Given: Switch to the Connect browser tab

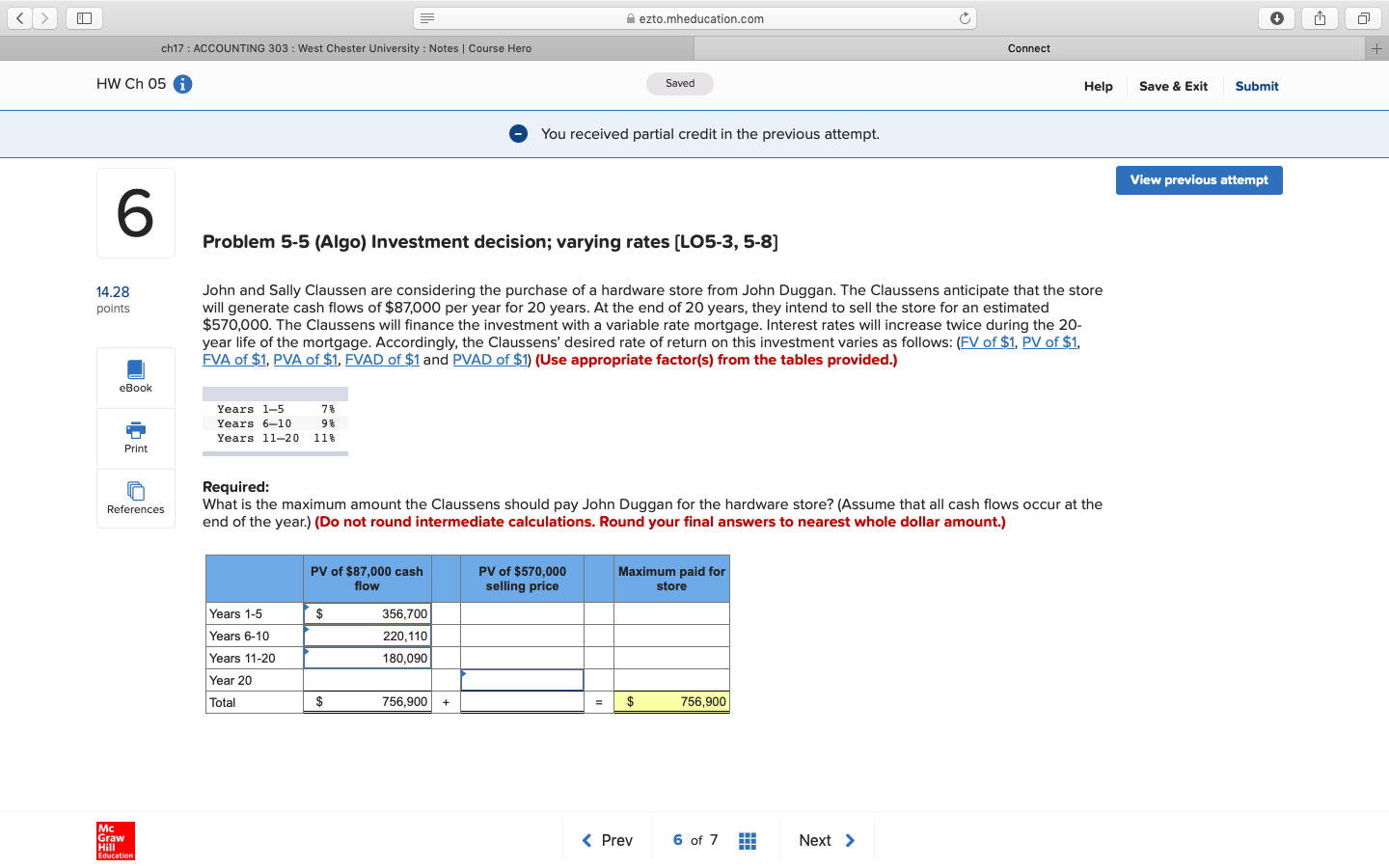Looking at the screenshot, I should coord(1029,47).
